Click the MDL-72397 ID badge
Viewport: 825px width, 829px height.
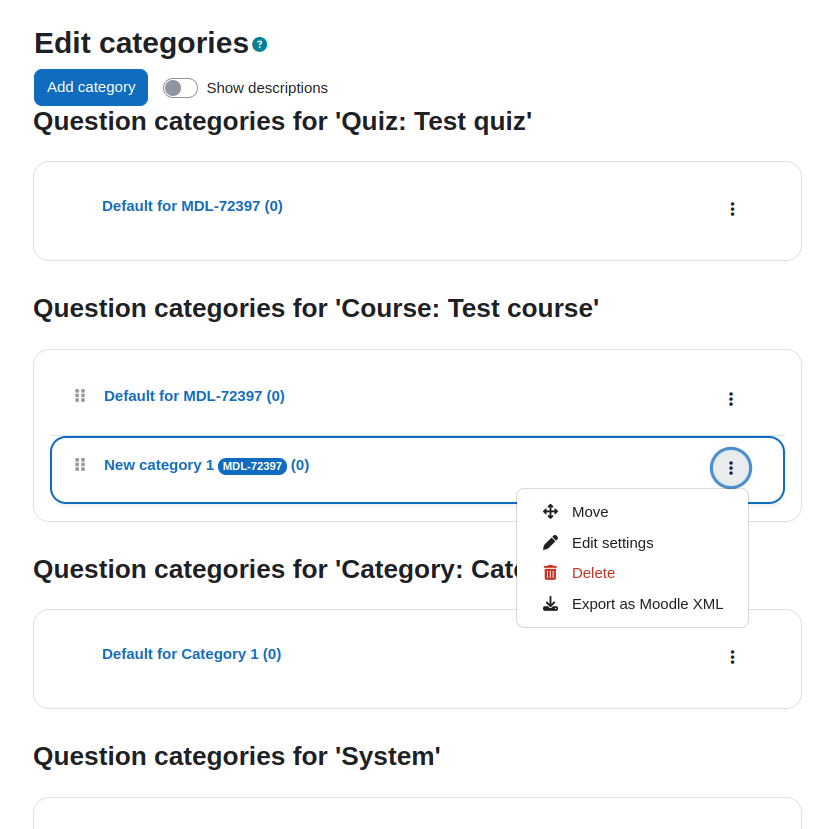pyautogui.click(x=252, y=466)
